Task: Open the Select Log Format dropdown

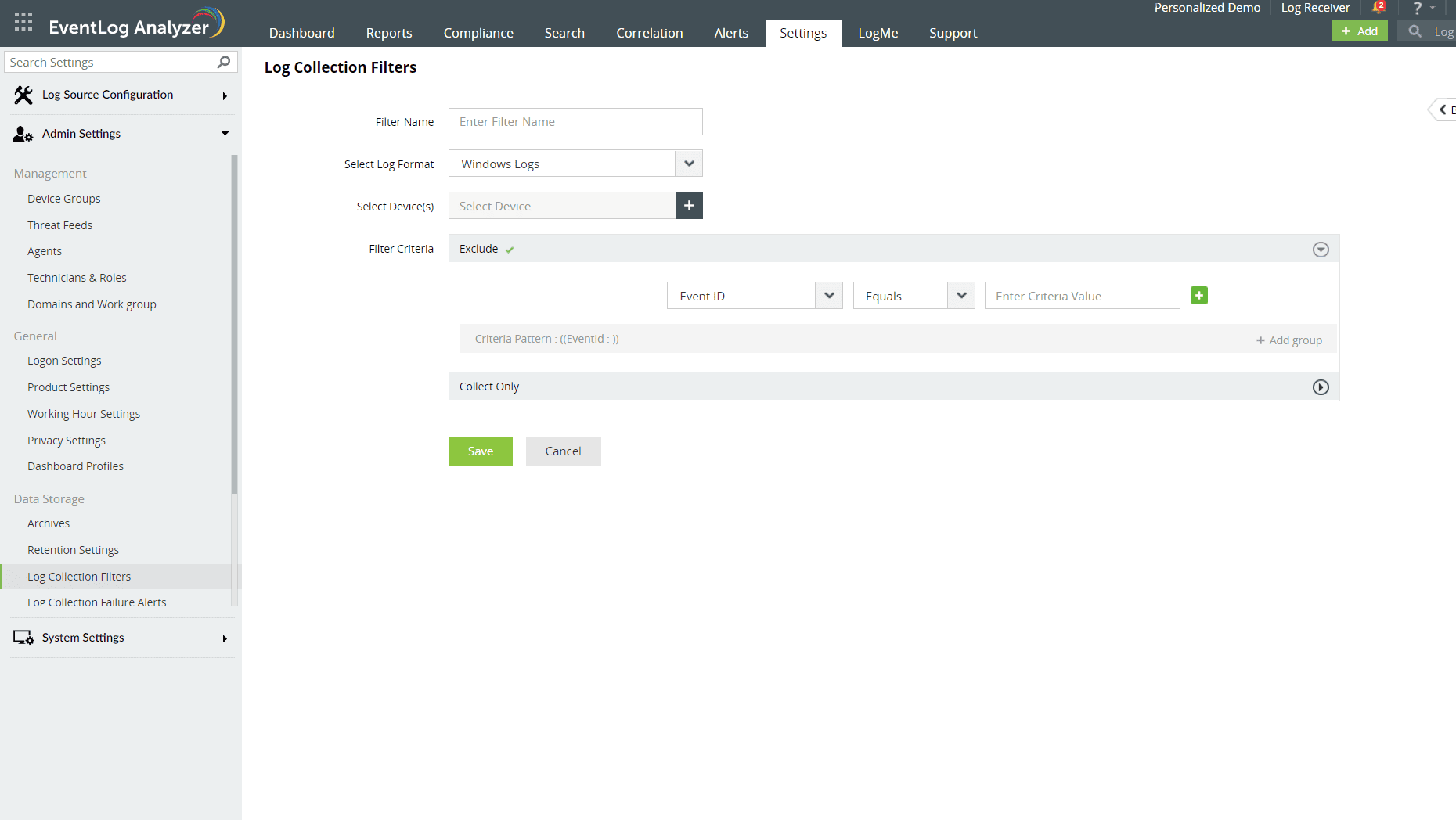Action: pos(689,164)
